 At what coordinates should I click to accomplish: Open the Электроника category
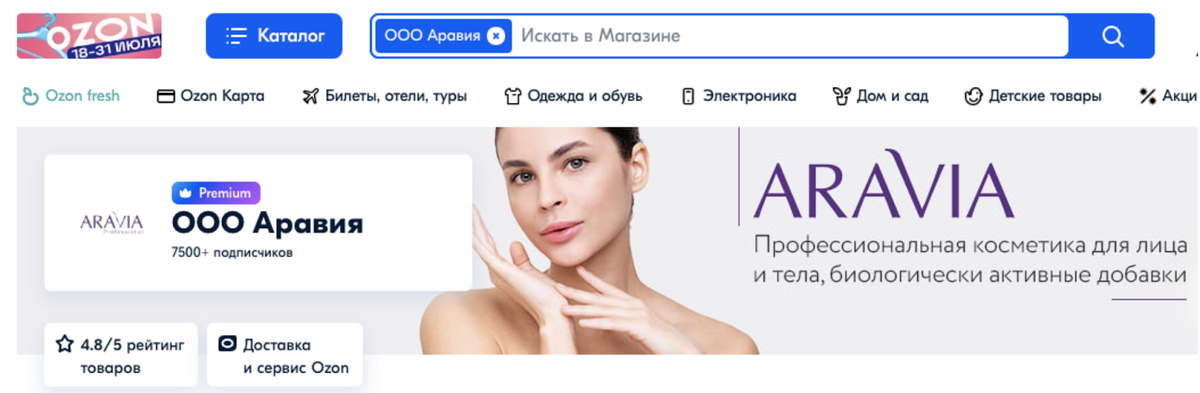click(x=738, y=96)
